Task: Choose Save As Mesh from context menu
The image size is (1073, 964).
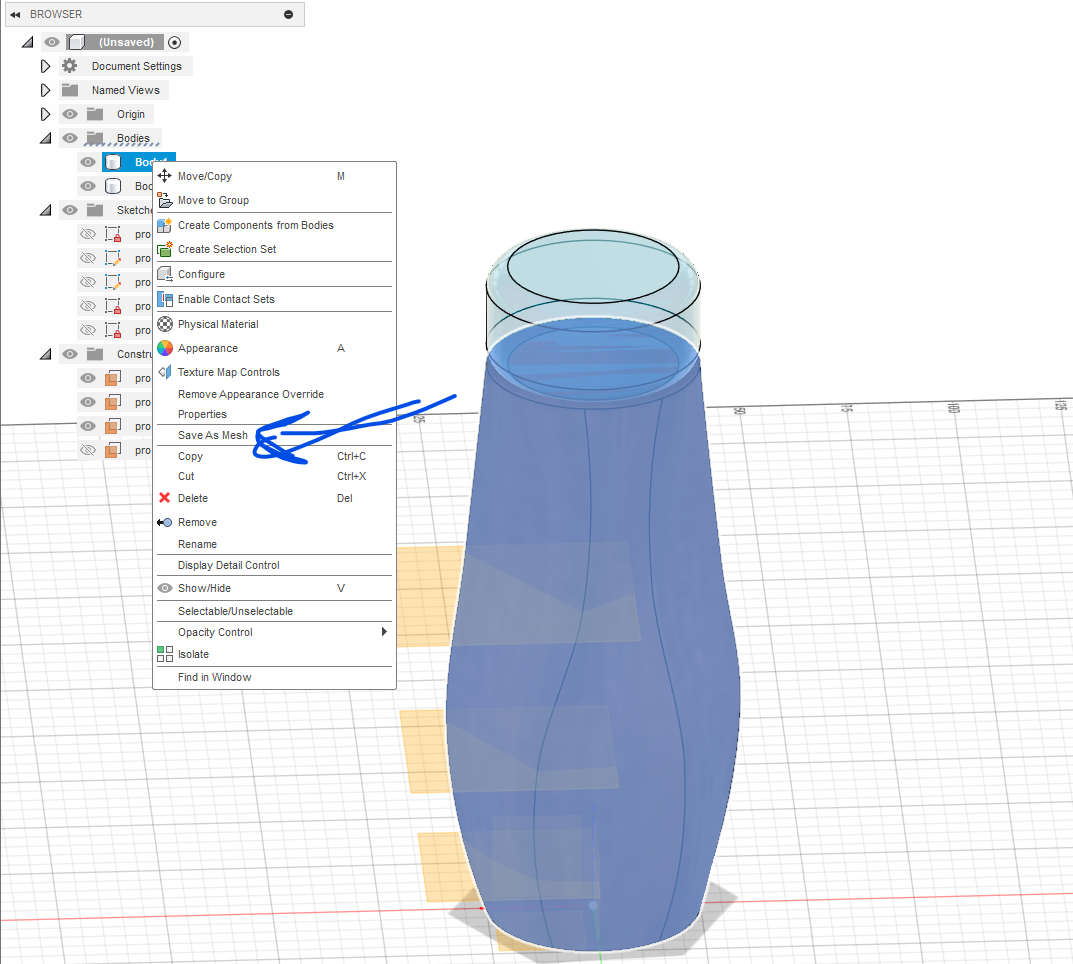Action: pyautogui.click(x=213, y=435)
